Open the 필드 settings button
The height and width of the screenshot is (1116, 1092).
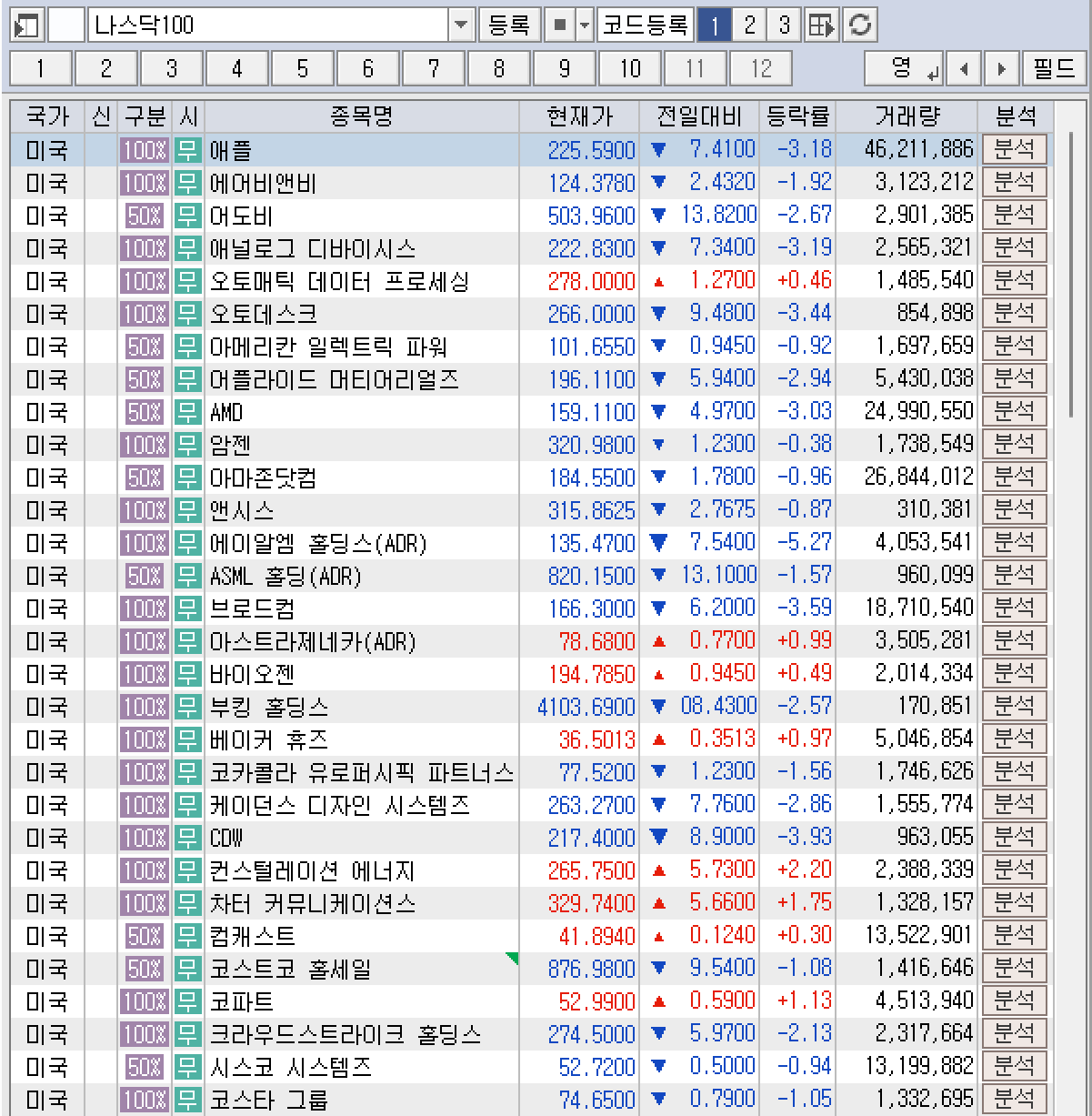tap(1055, 68)
